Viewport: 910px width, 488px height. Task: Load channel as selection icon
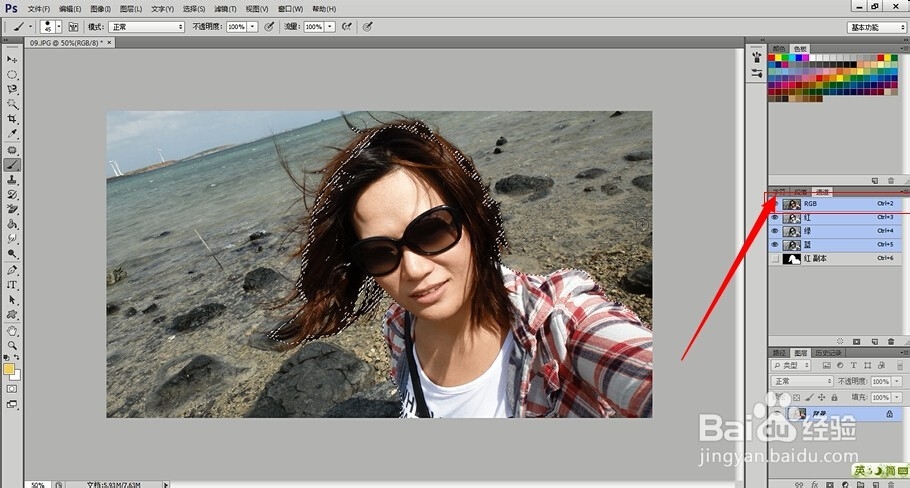tap(840, 341)
